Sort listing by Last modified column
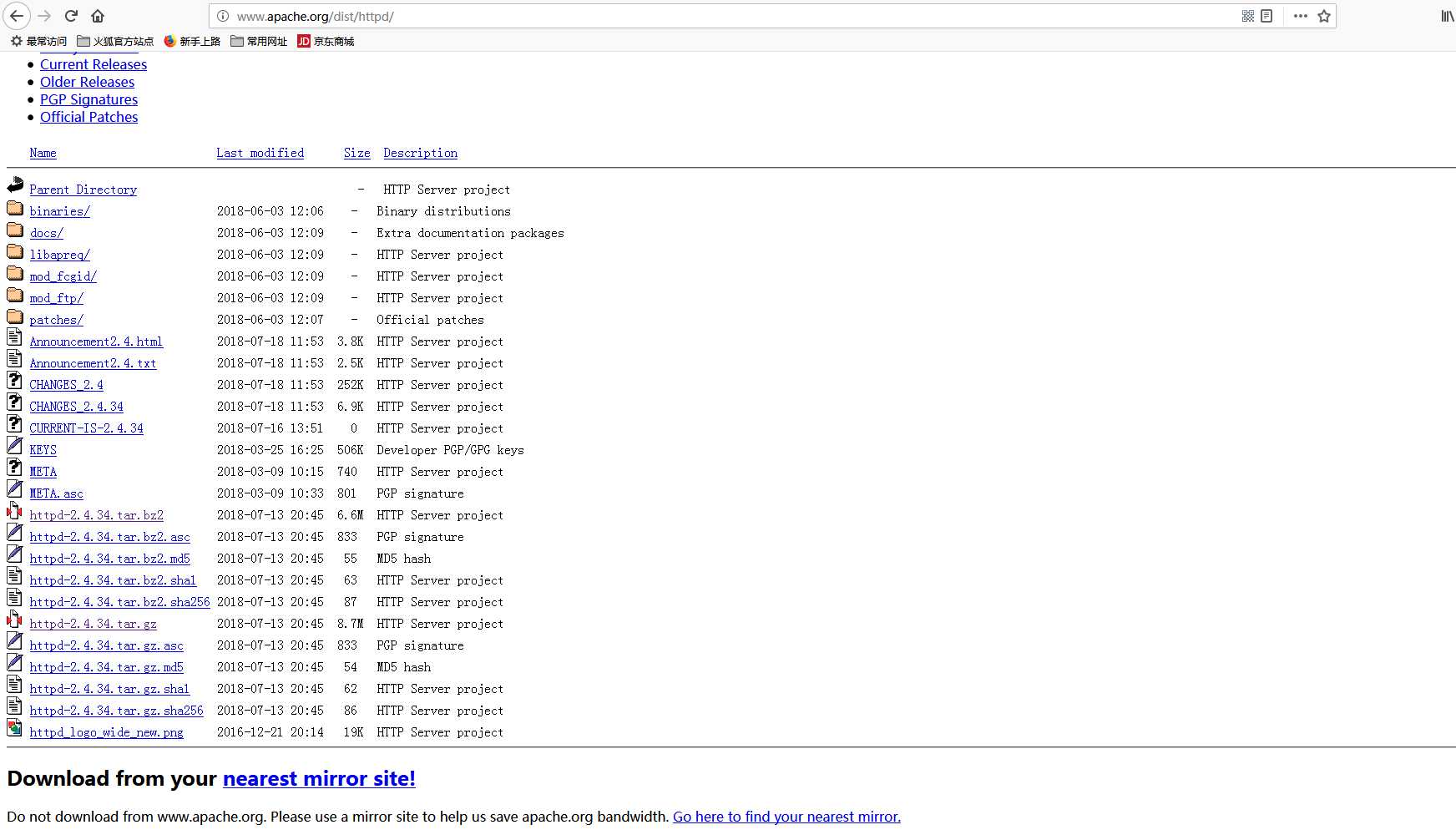This screenshot has width=1456, height=840. tap(260, 153)
